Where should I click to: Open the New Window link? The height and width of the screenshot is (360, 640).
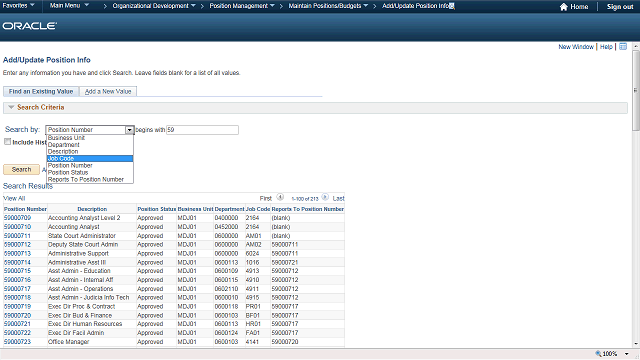tap(576, 47)
